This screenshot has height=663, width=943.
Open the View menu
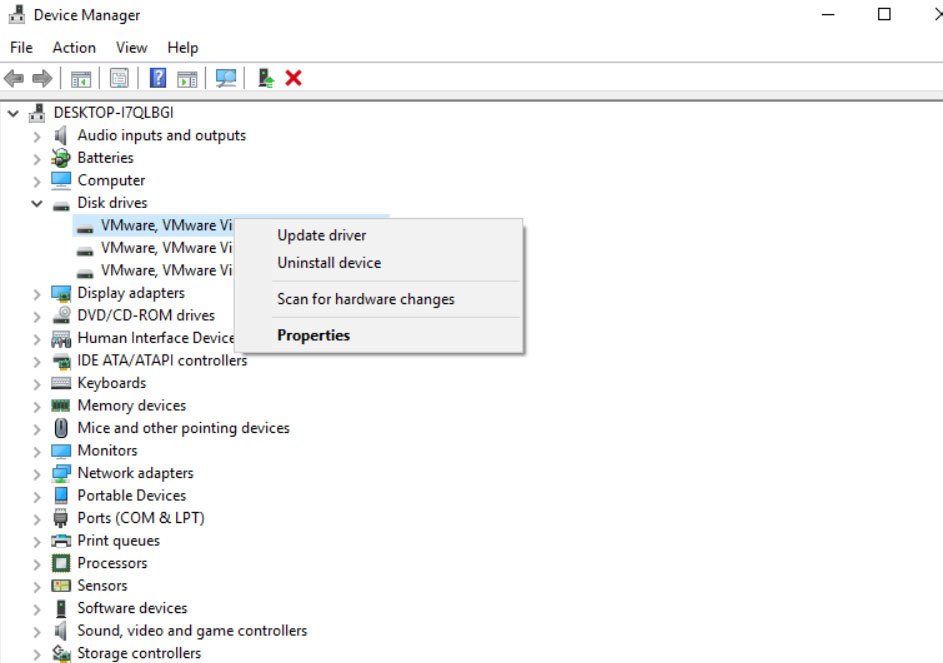(x=132, y=48)
